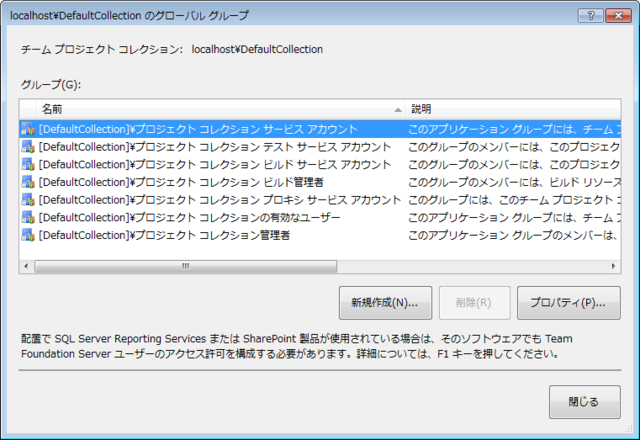This screenshot has height=440, width=640.
Task: Select プロジェクト コレクション管理者 group name
Action: (164, 235)
